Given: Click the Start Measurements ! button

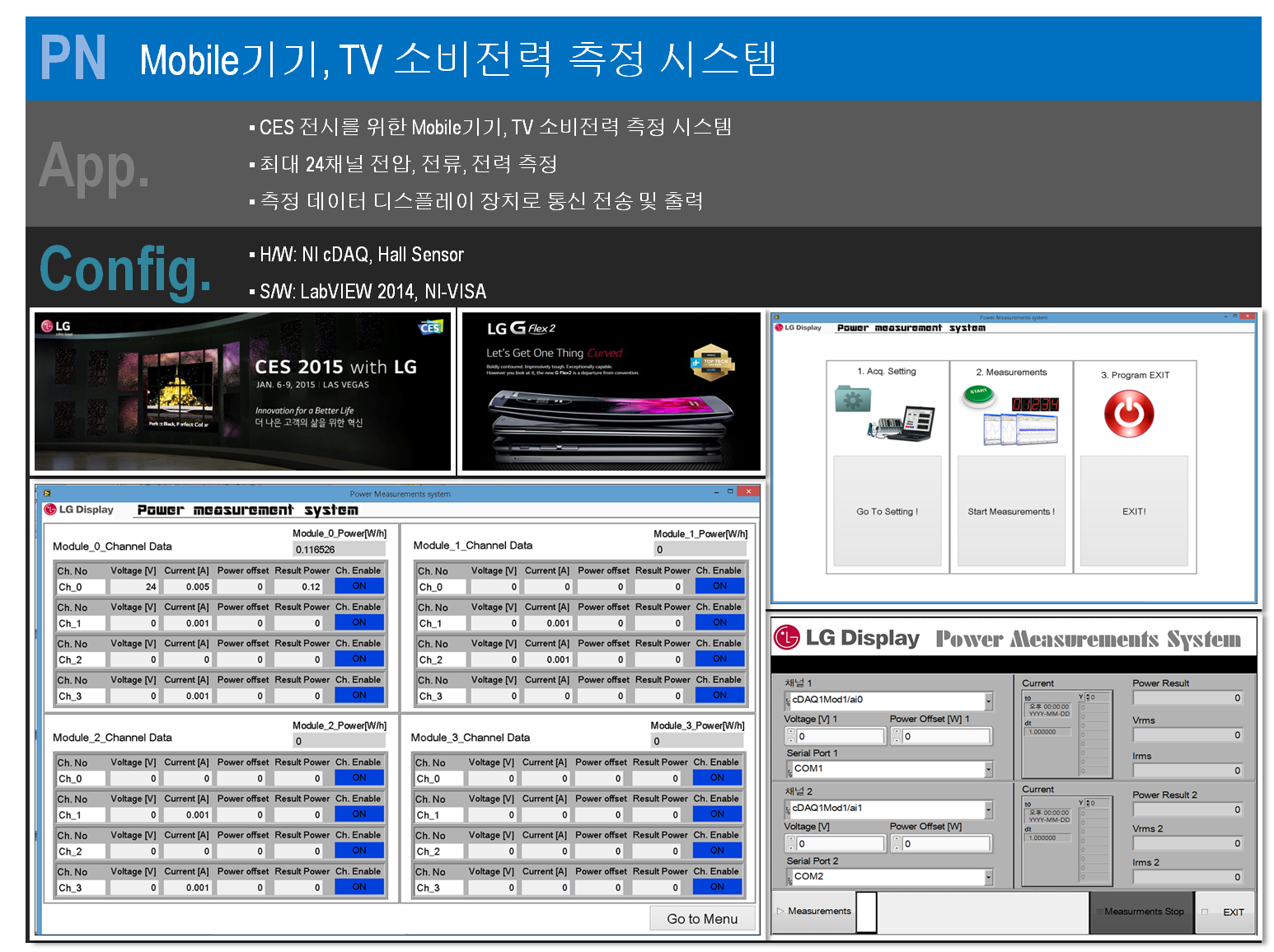Looking at the screenshot, I should tap(1011, 511).
